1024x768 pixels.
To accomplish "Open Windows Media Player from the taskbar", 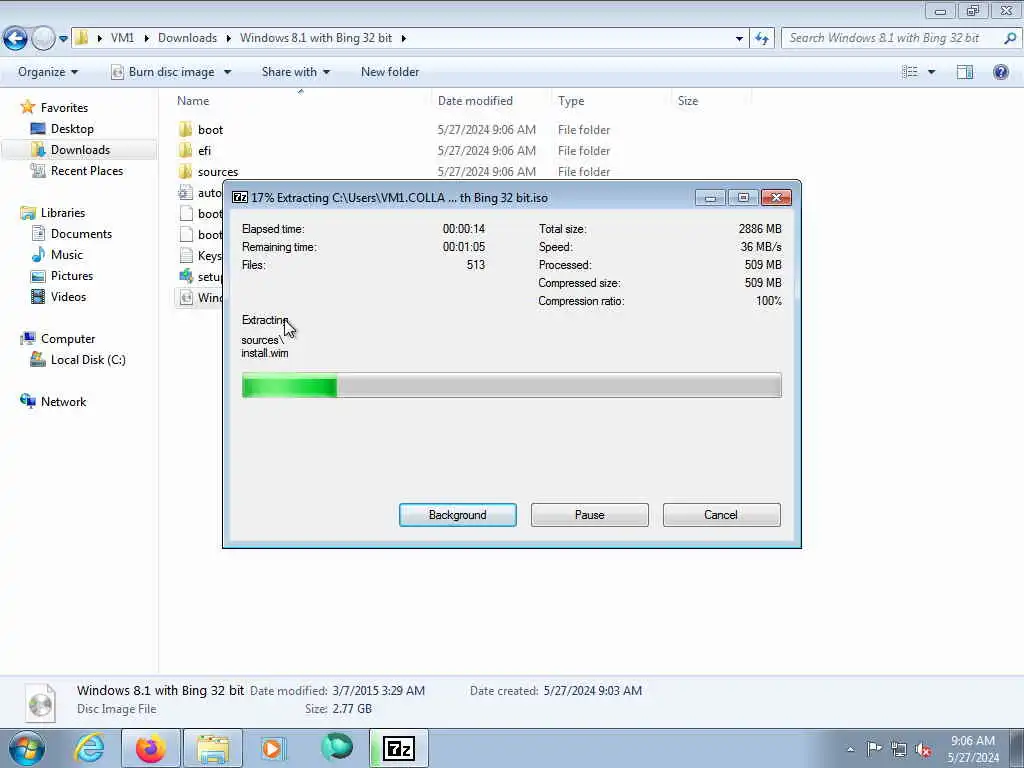I will [x=272, y=748].
